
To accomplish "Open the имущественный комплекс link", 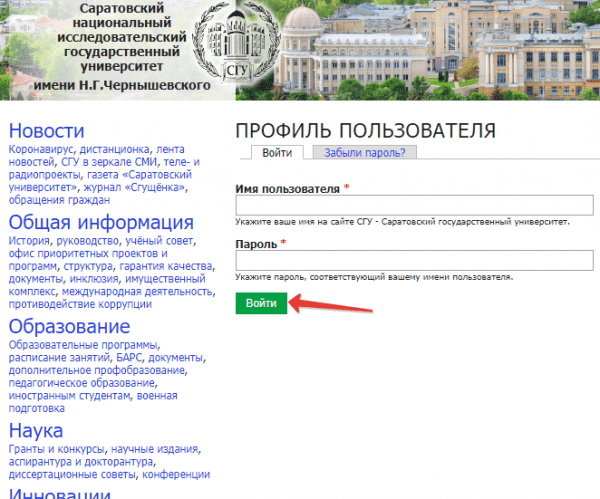I will (107, 285).
